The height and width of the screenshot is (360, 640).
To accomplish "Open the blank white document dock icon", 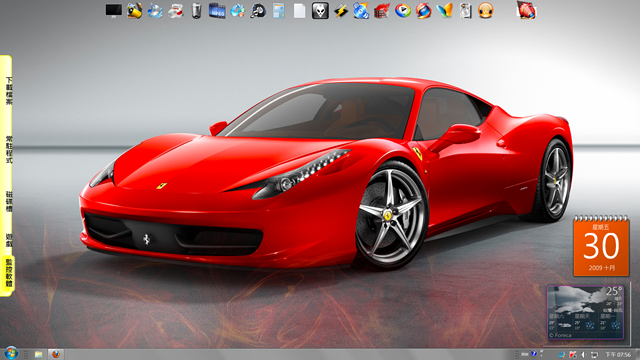I will (x=300, y=11).
